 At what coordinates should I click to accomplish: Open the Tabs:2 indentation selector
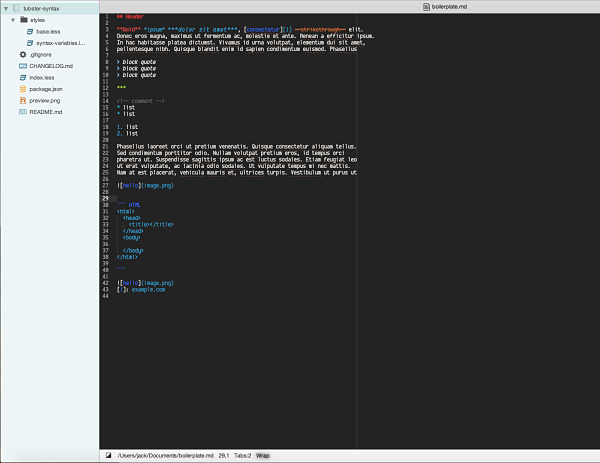coord(243,455)
